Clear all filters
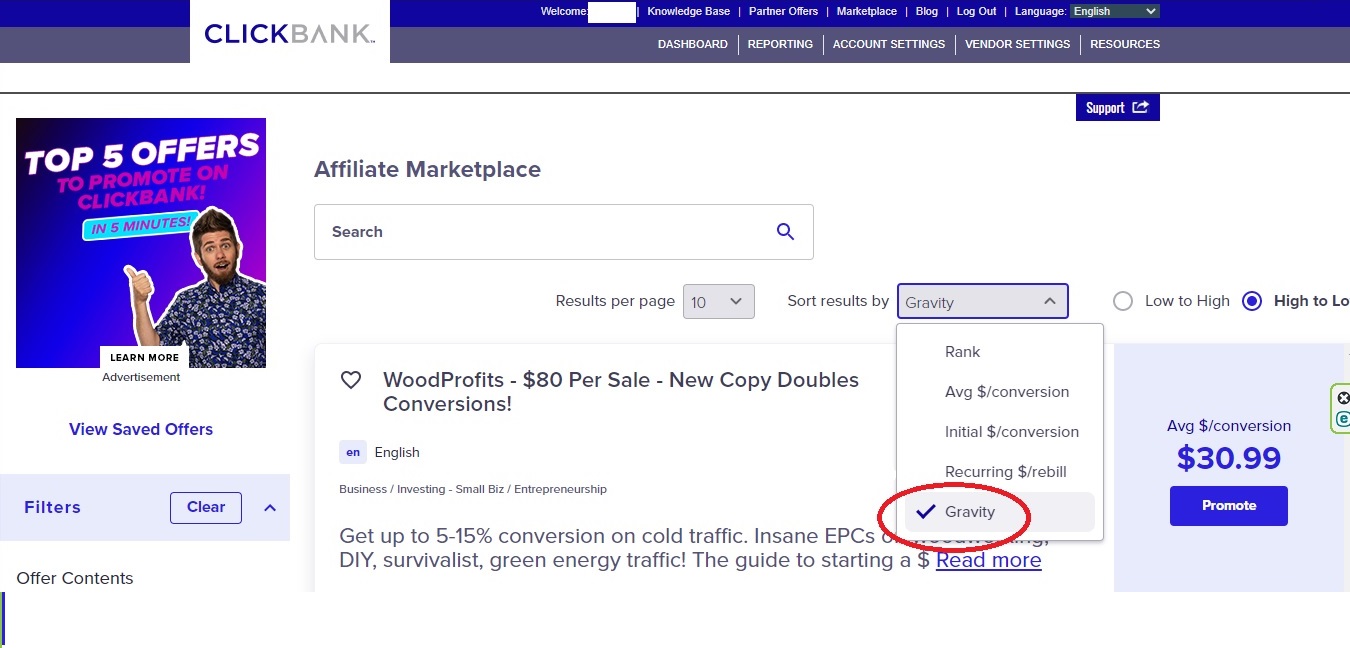 point(206,508)
